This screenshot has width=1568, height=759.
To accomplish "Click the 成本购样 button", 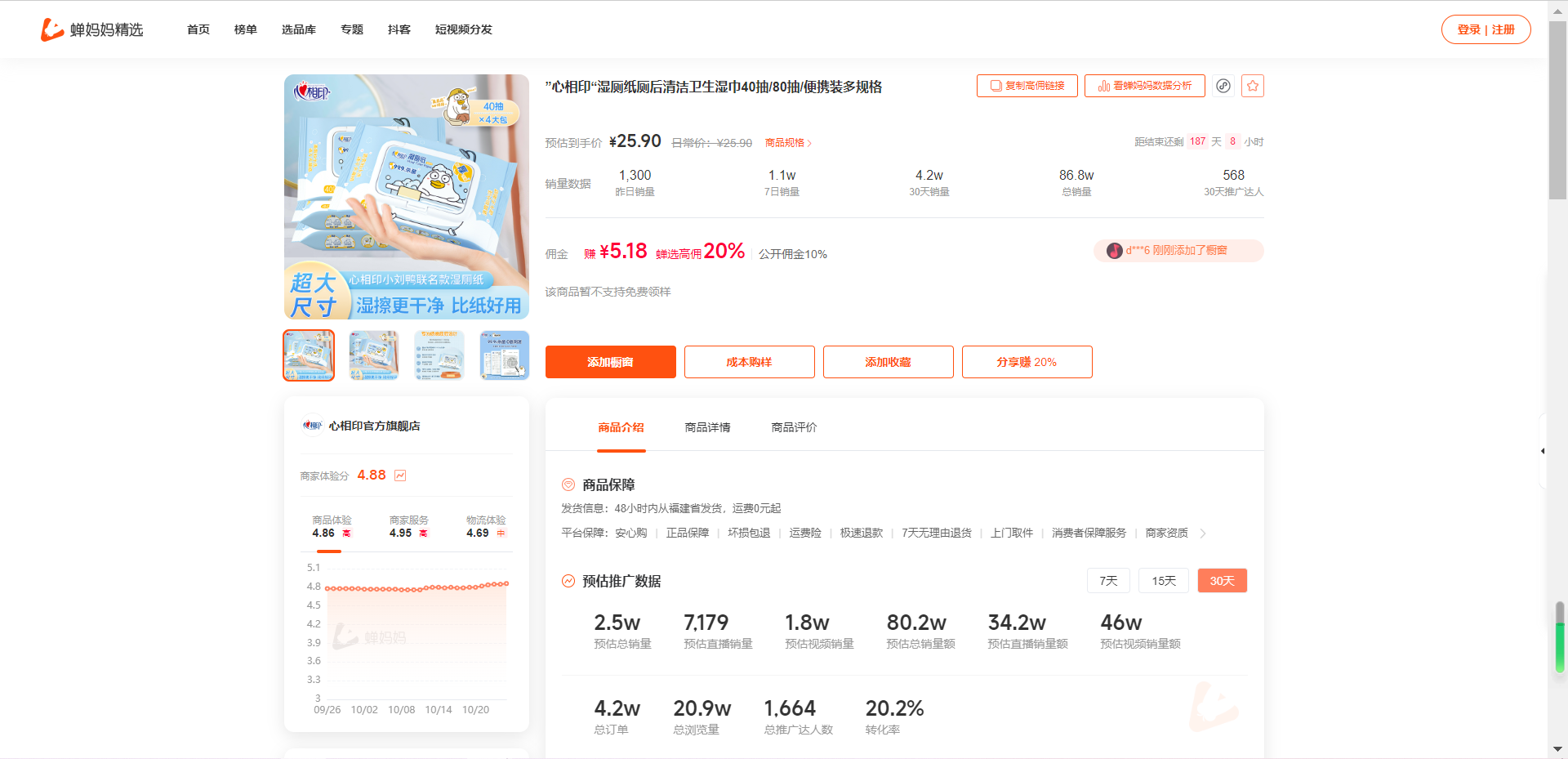I will point(750,362).
